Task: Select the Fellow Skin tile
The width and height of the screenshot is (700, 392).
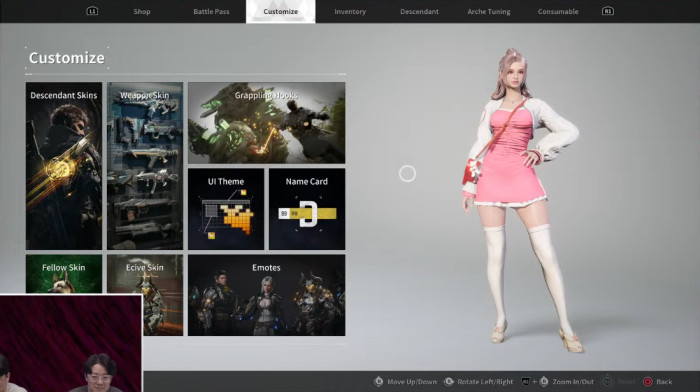Action: point(64,274)
